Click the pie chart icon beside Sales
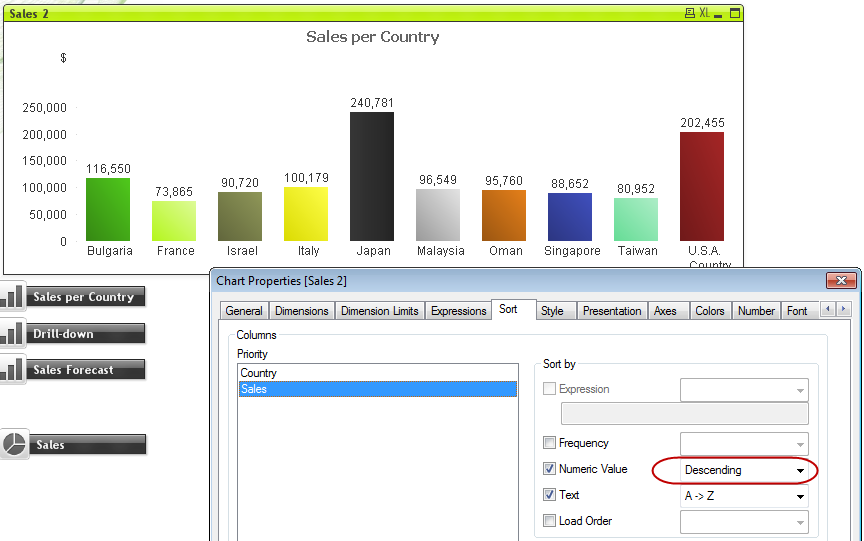864x541 pixels. point(14,445)
